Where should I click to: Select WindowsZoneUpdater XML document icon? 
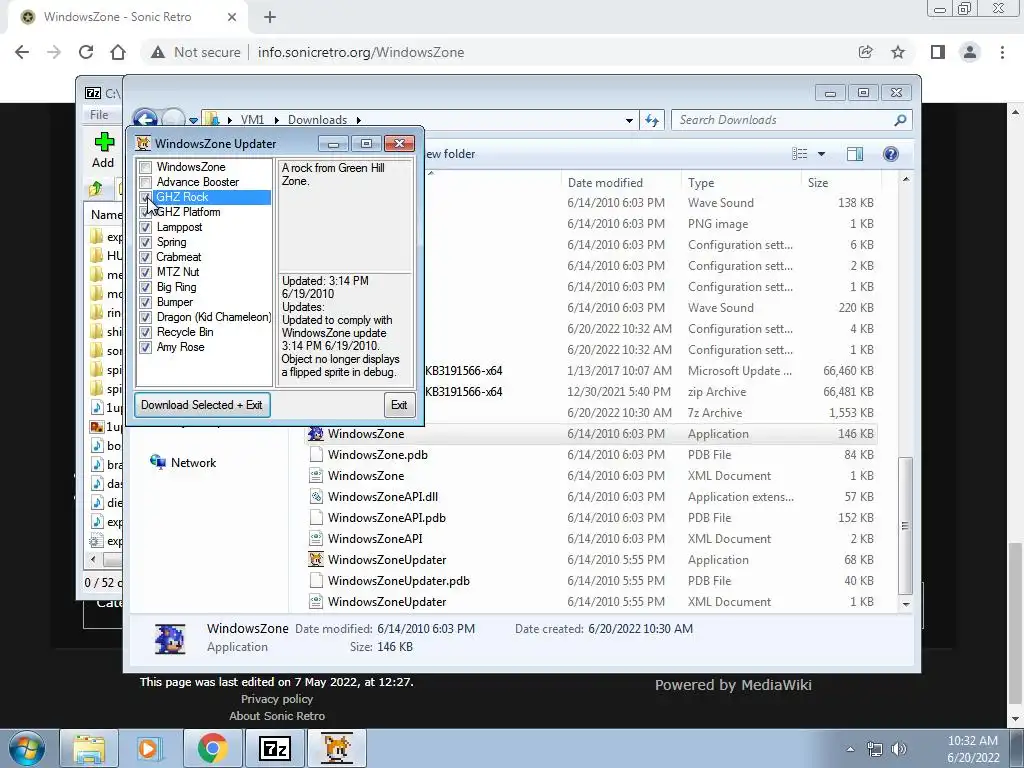tap(316, 601)
